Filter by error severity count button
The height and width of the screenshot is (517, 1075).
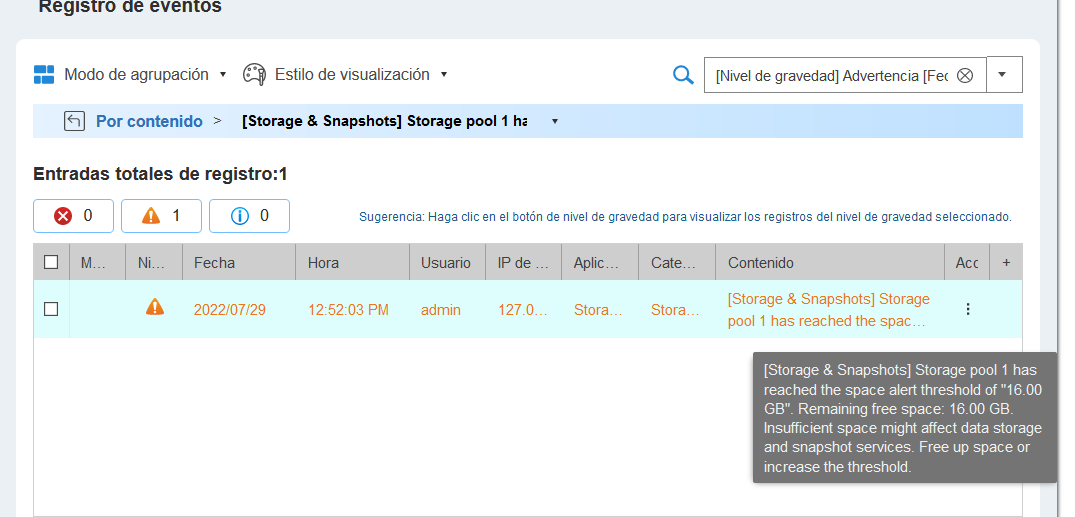pyautogui.click(x=73, y=216)
